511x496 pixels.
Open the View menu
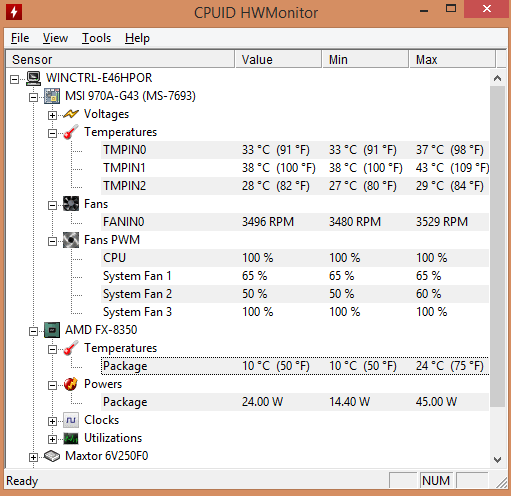tap(55, 38)
